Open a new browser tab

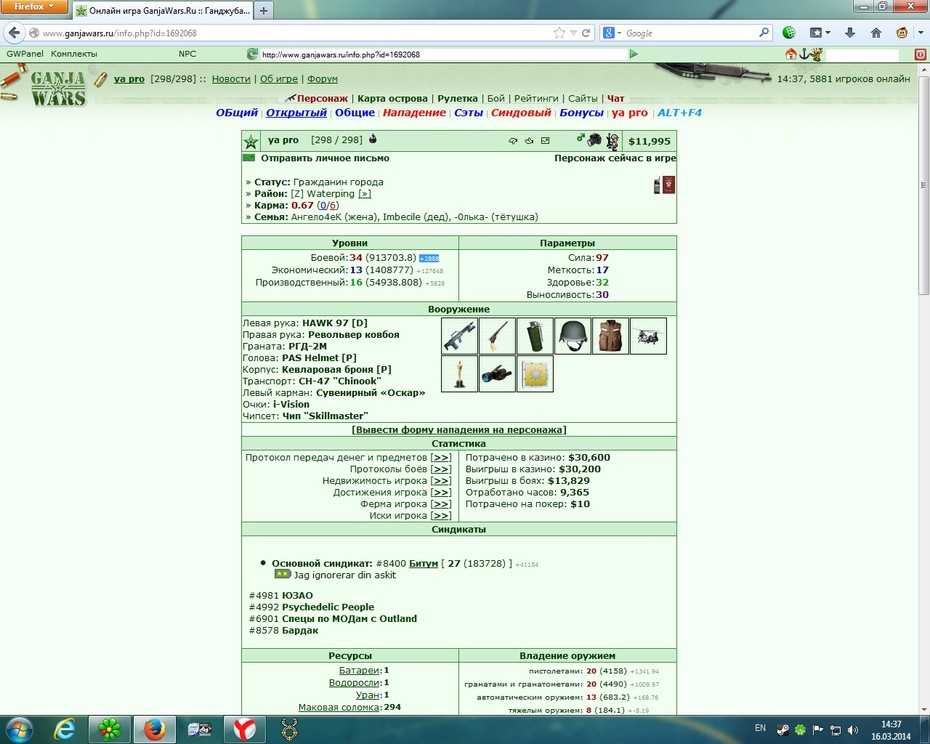point(264,11)
